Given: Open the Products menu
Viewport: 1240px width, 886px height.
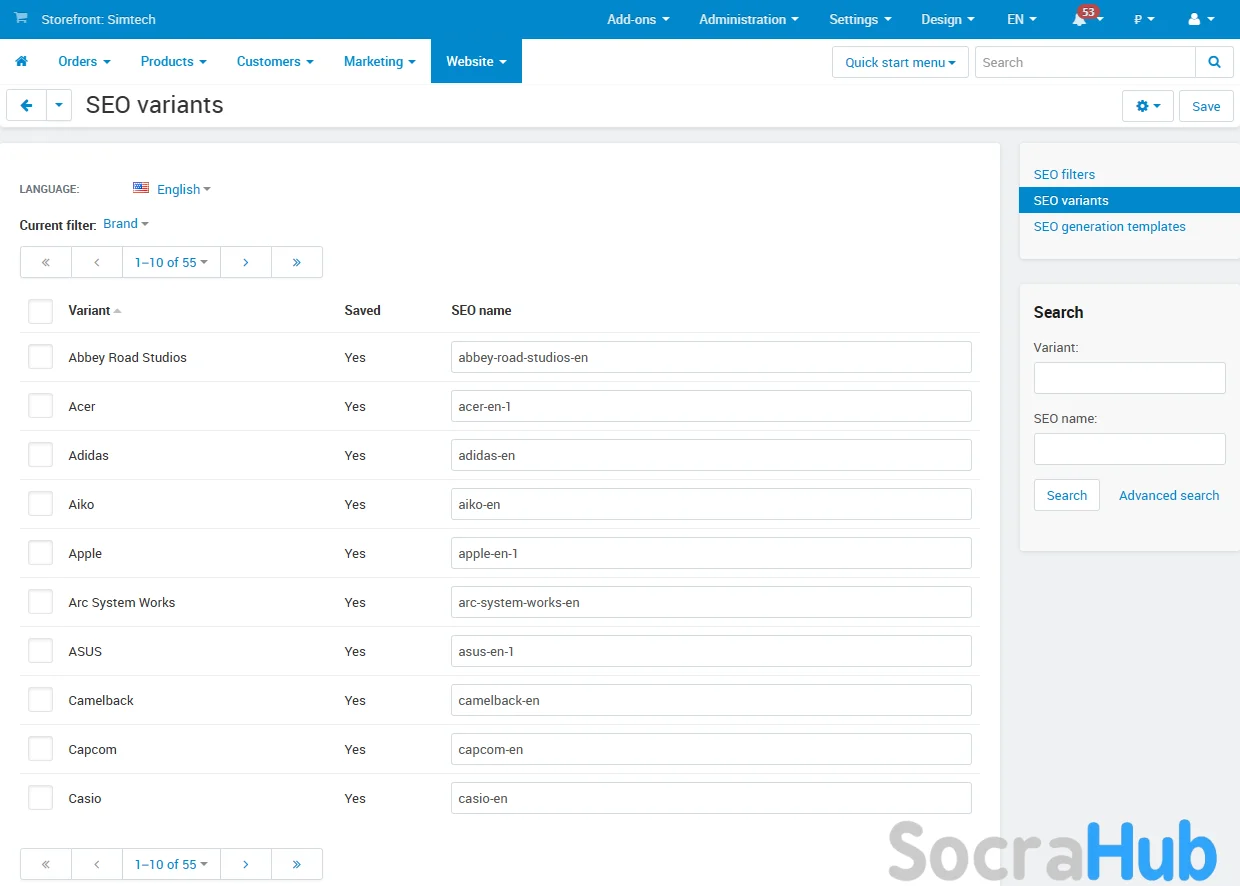Looking at the screenshot, I should [173, 61].
